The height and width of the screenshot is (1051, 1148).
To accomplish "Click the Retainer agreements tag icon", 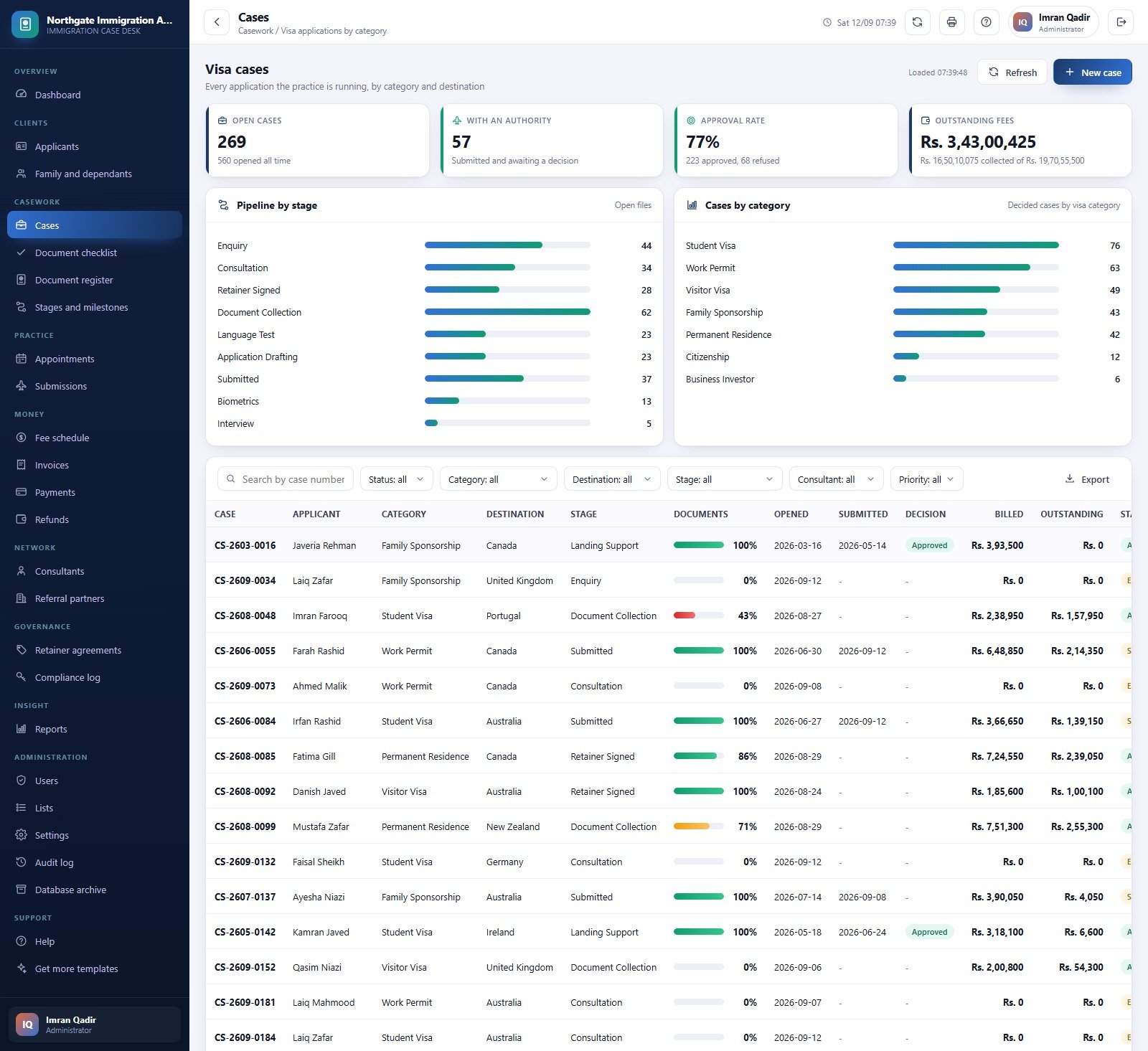I will (x=22, y=650).
